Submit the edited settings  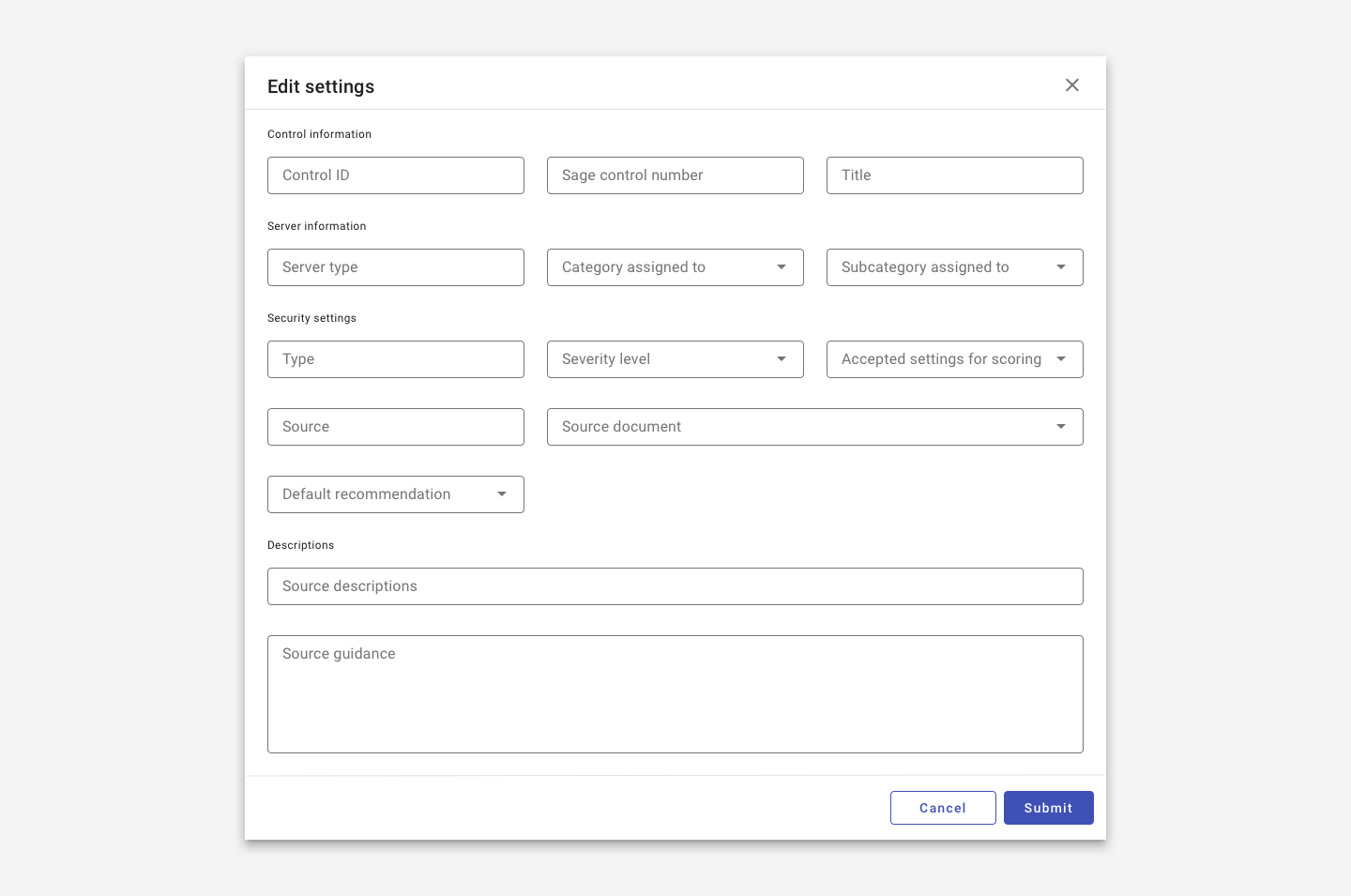[x=1049, y=808]
